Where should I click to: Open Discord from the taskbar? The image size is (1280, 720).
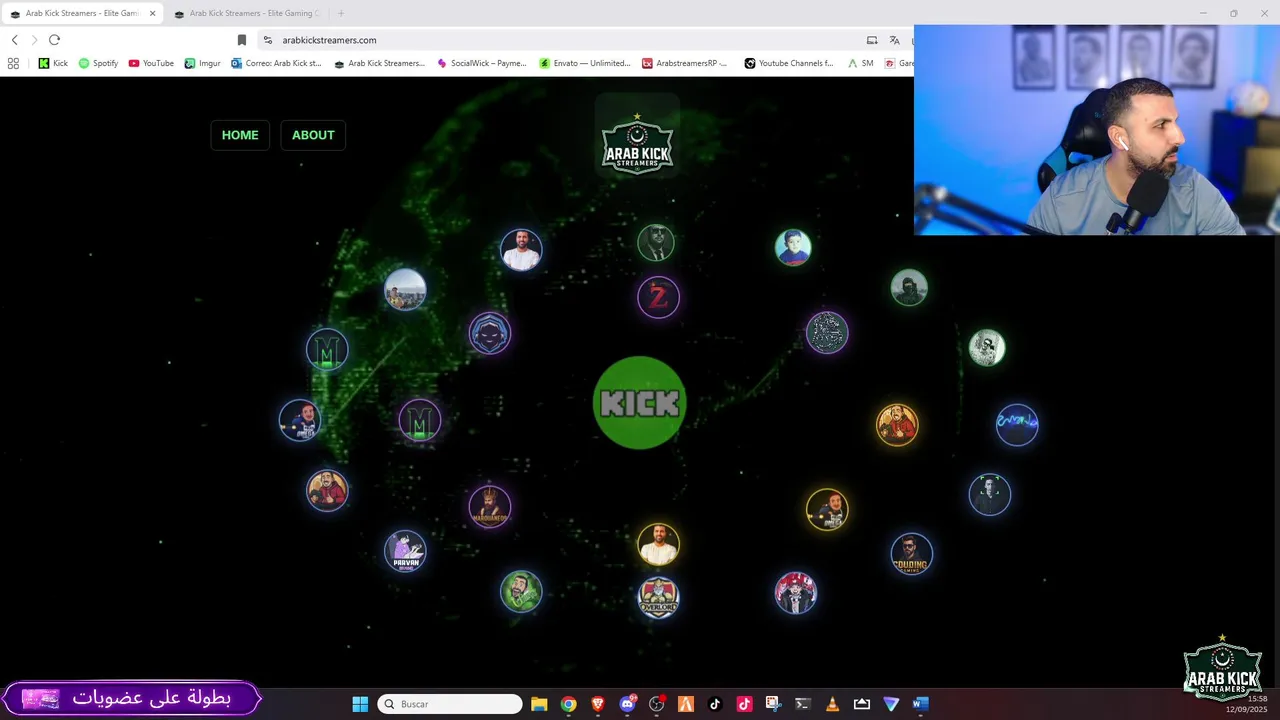[x=627, y=704]
